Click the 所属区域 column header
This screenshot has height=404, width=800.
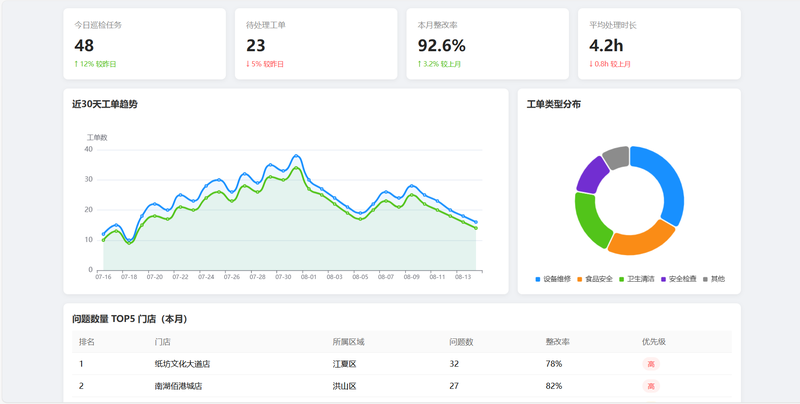348,342
